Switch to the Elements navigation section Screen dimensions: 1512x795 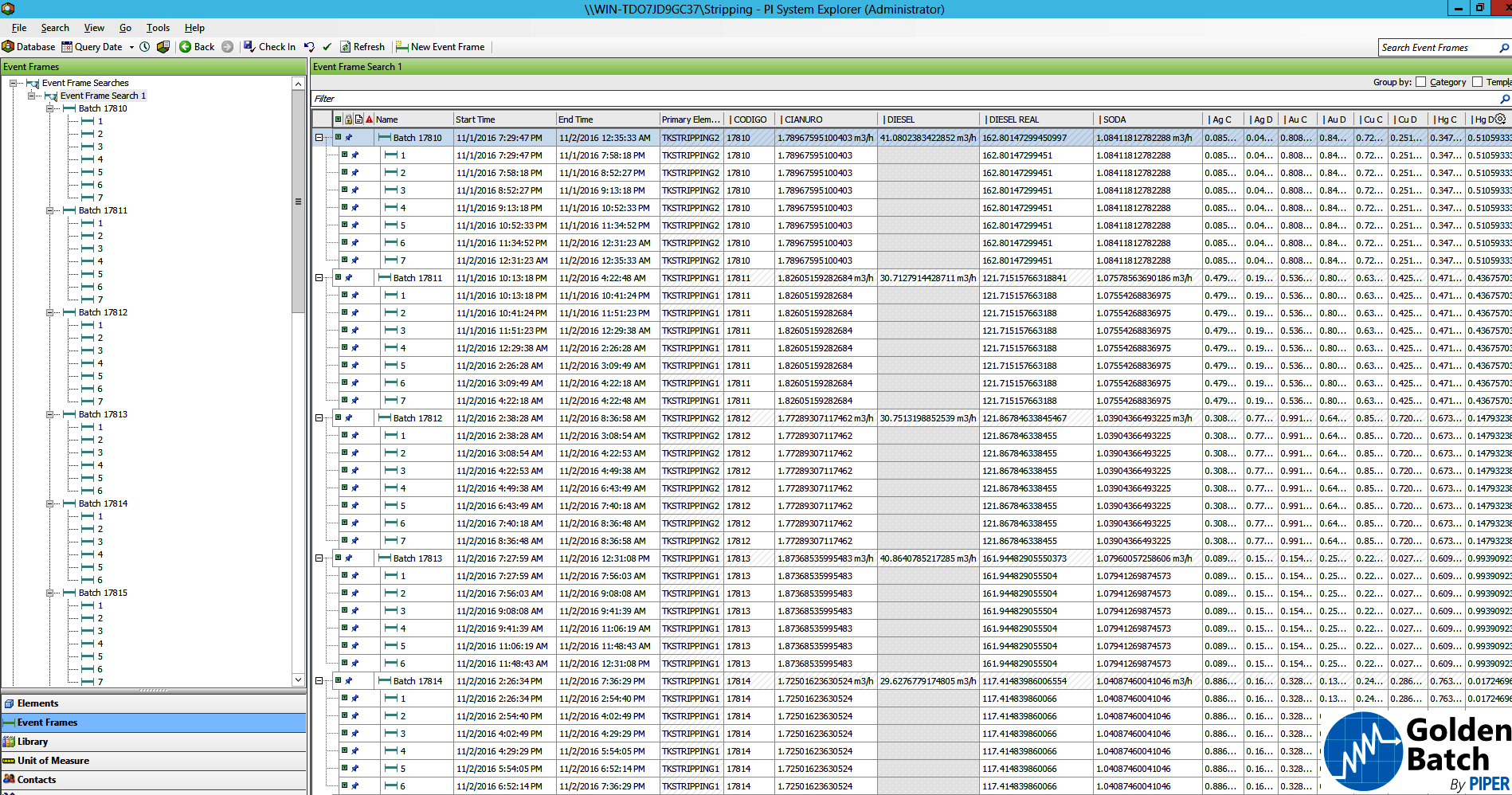coord(38,703)
